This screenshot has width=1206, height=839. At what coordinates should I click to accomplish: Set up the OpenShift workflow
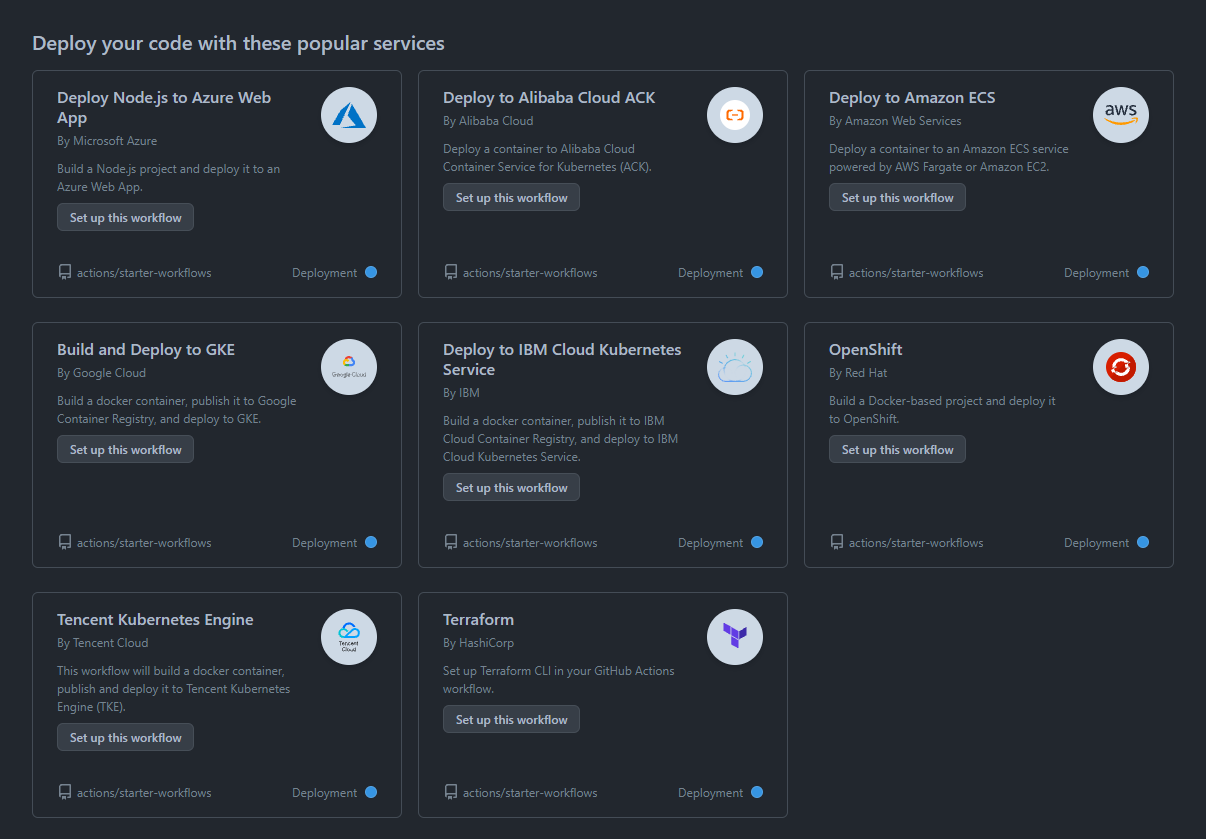(x=897, y=449)
